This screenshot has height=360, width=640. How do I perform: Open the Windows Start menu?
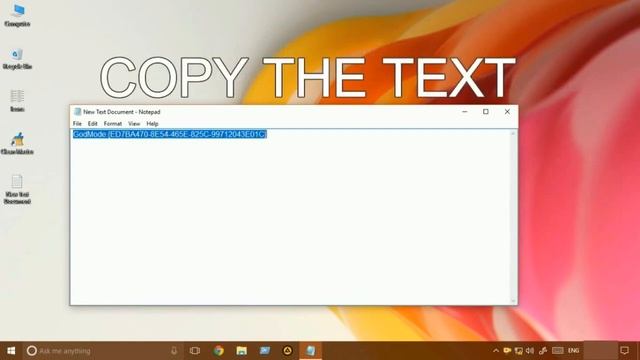pos(11,351)
